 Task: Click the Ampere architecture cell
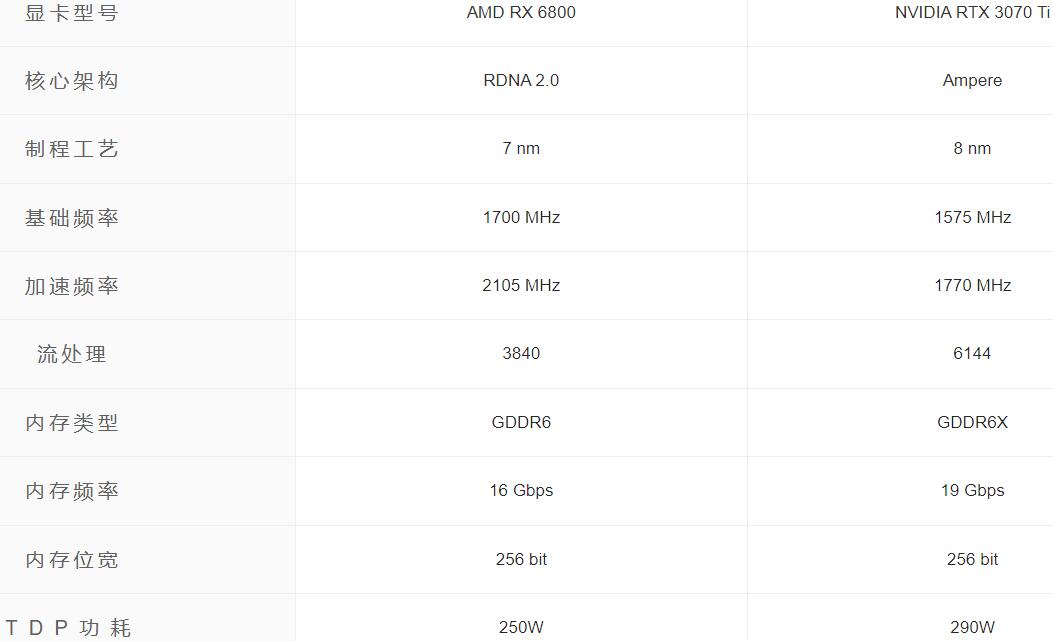point(972,81)
